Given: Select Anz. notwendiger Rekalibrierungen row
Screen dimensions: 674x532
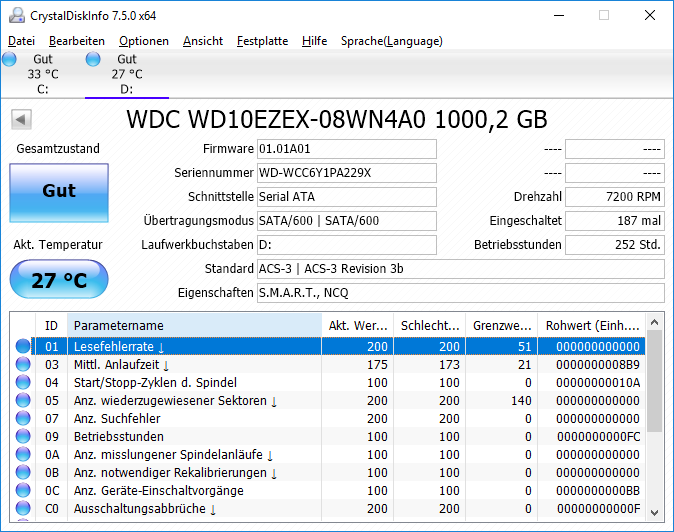Looking at the screenshot, I should pyautogui.click(x=328, y=473).
